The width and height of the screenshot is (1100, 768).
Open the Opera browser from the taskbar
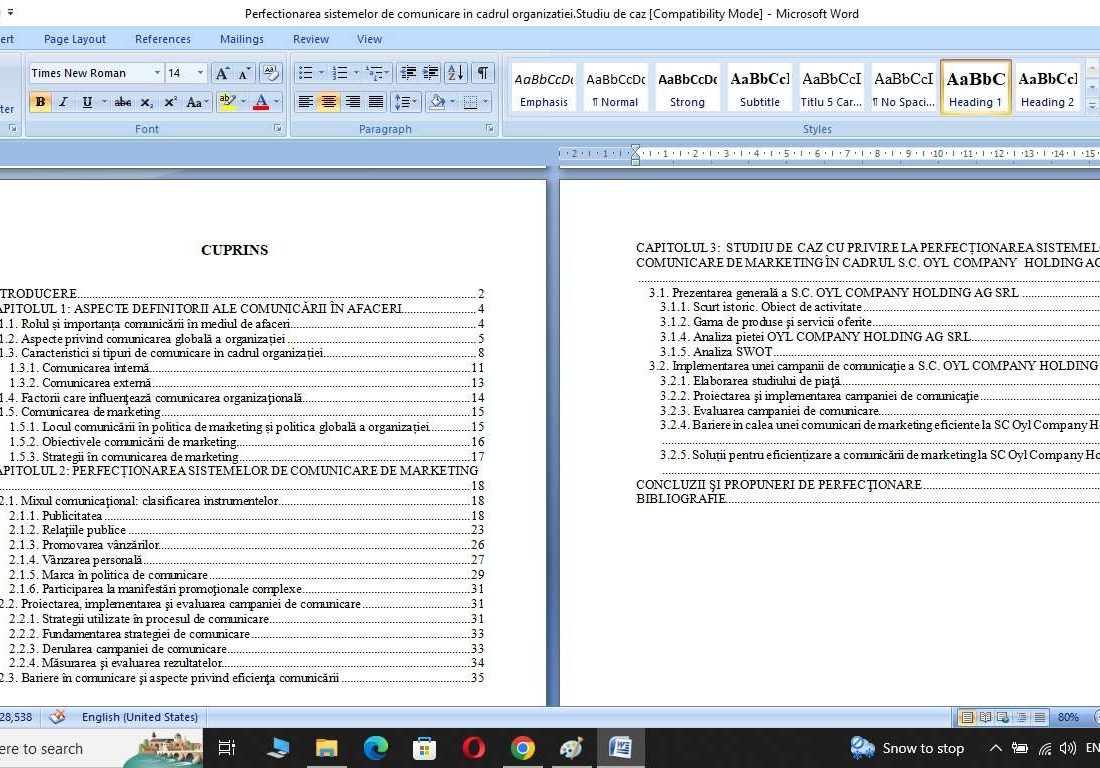click(x=473, y=748)
